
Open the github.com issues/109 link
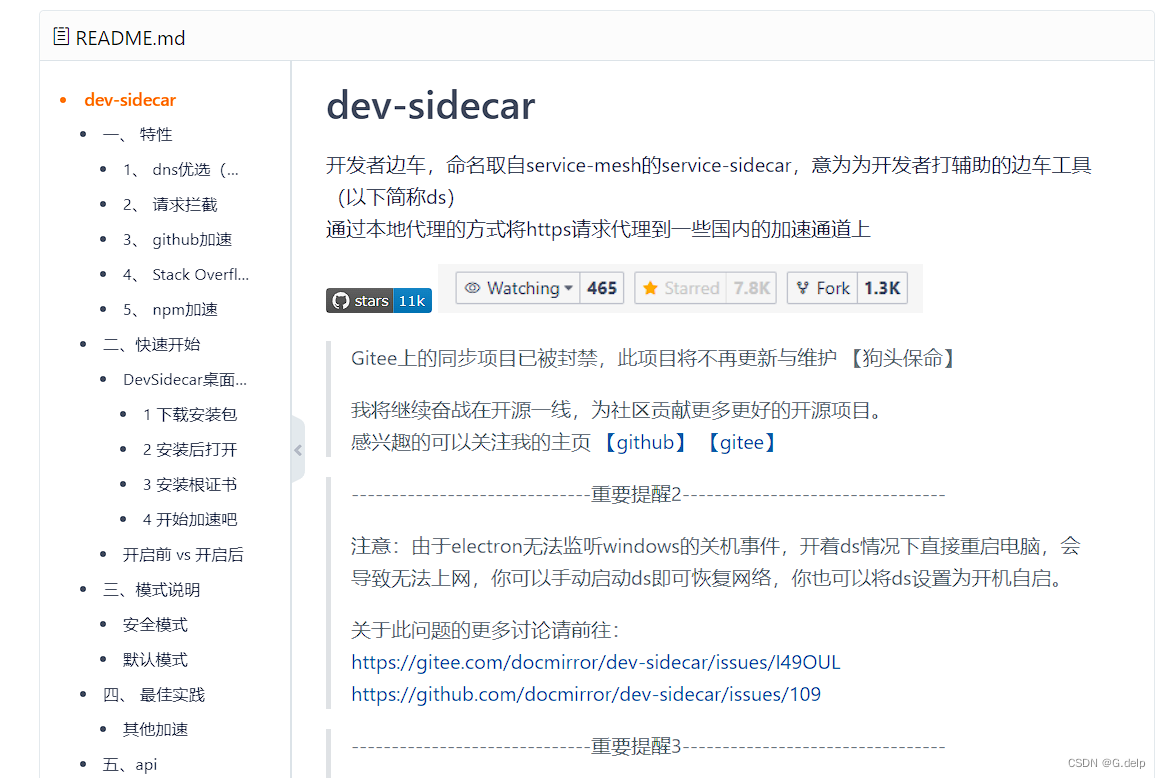[586, 694]
